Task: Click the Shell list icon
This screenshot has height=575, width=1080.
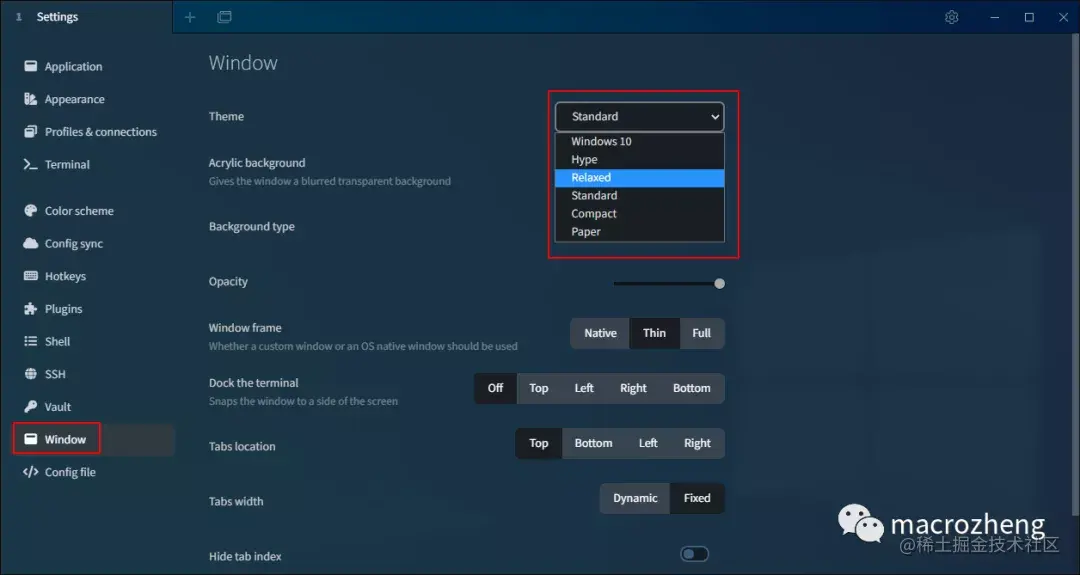Action: (x=30, y=342)
